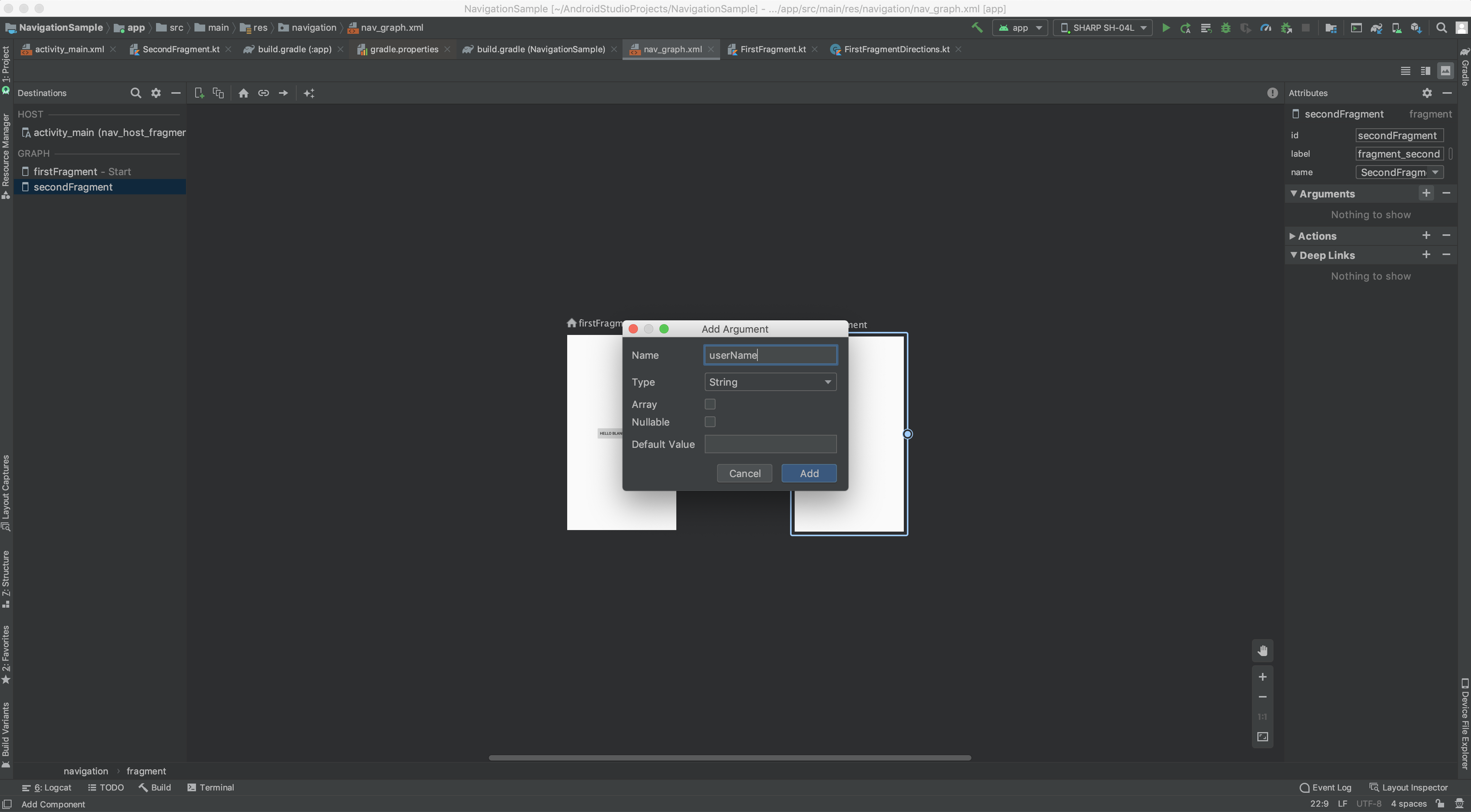Viewport: 1471px width, 812px height.
Task: Open the Type String dropdown
Action: [770, 382]
